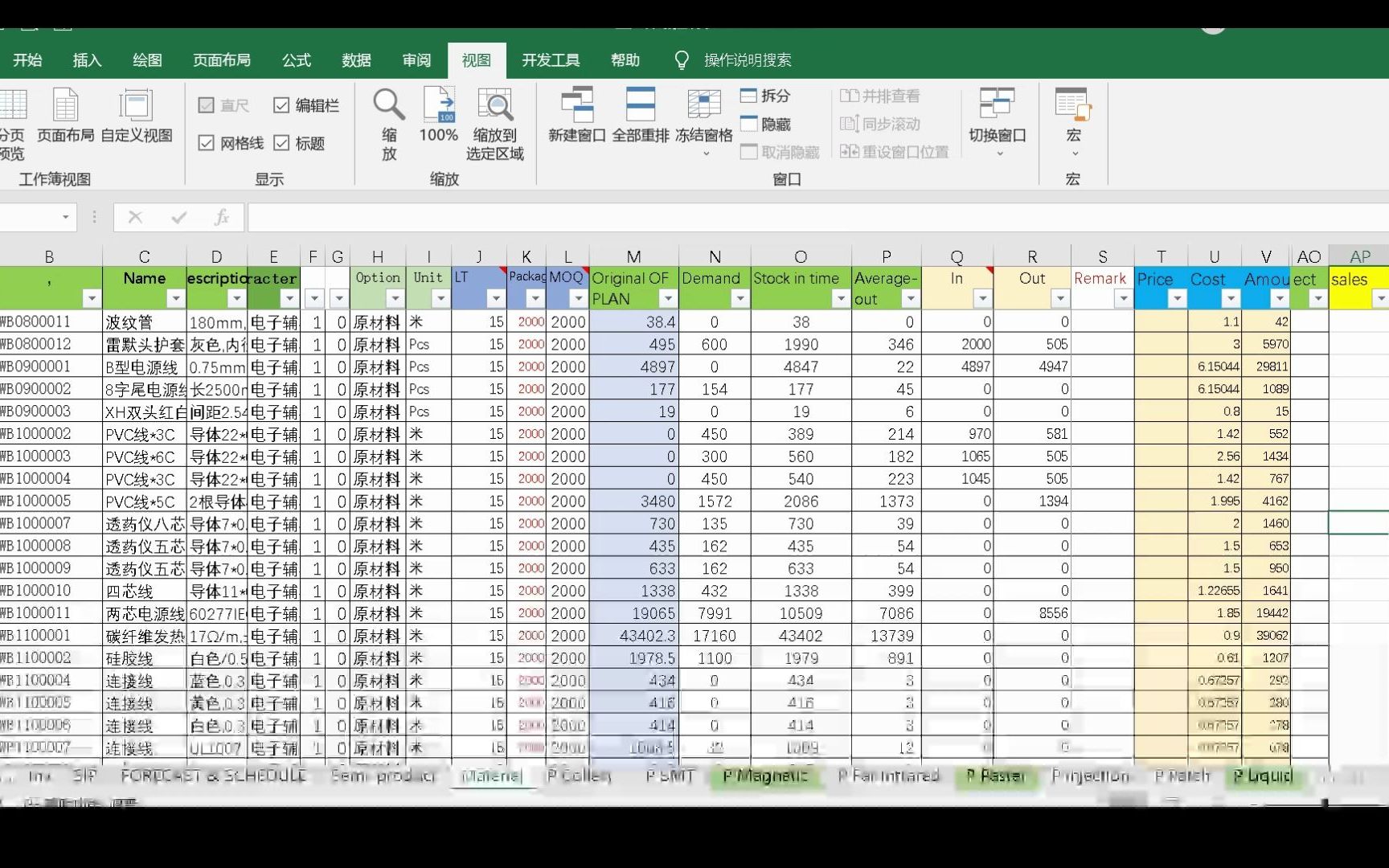
Task: Click Unhide window (取消隐藏)
Action: point(780,152)
